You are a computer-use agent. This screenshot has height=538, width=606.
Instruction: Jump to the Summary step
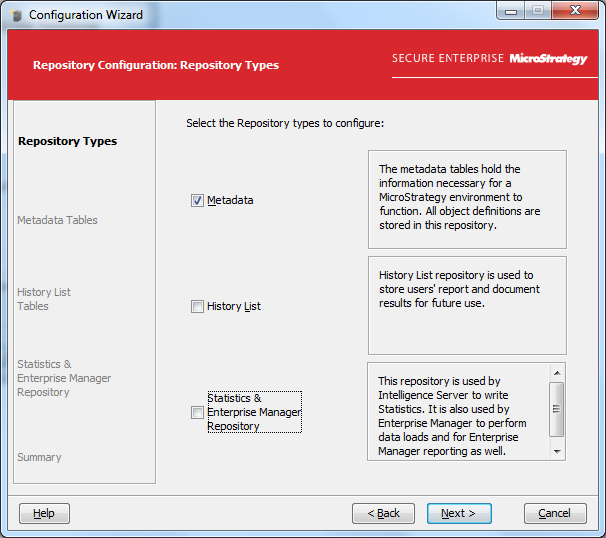pos(39,457)
